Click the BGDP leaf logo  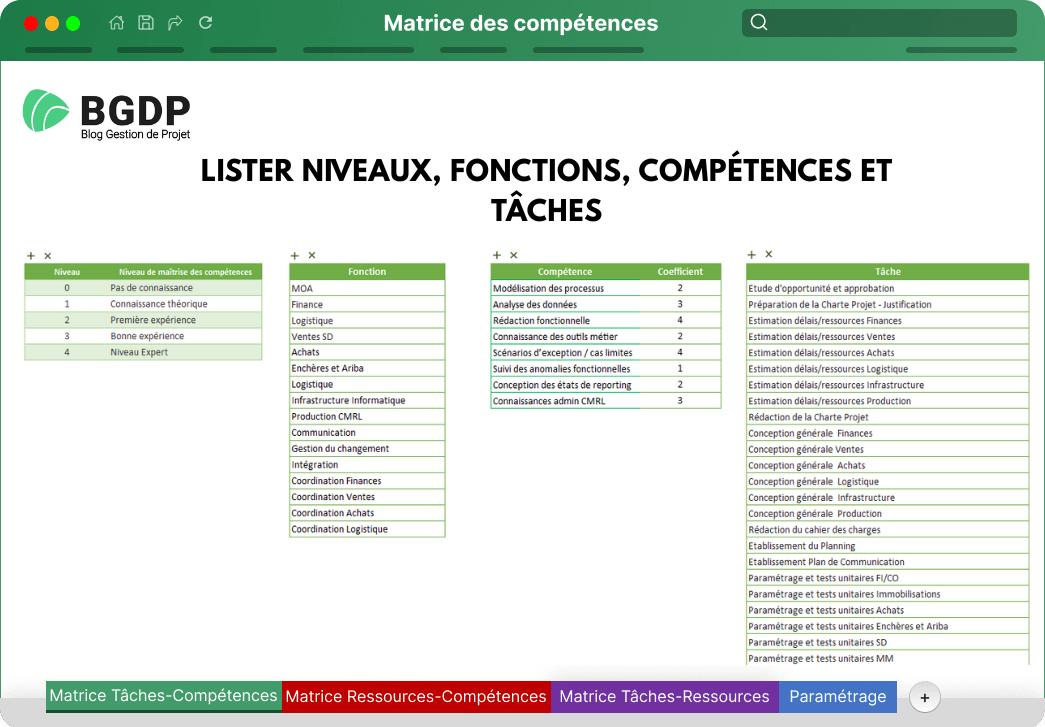(46, 111)
